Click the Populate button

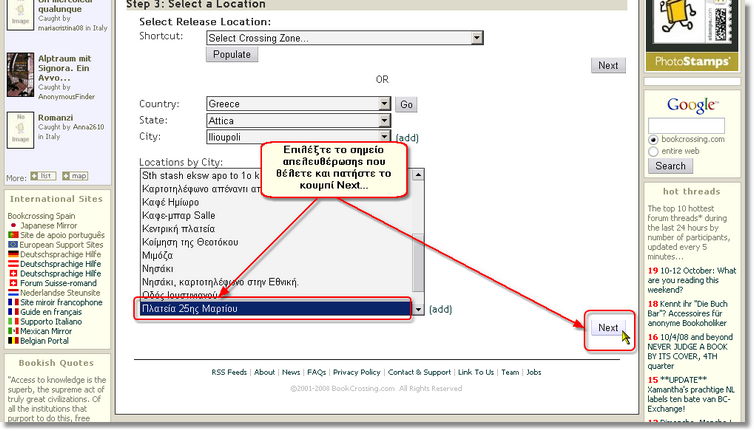[x=231, y=55]
